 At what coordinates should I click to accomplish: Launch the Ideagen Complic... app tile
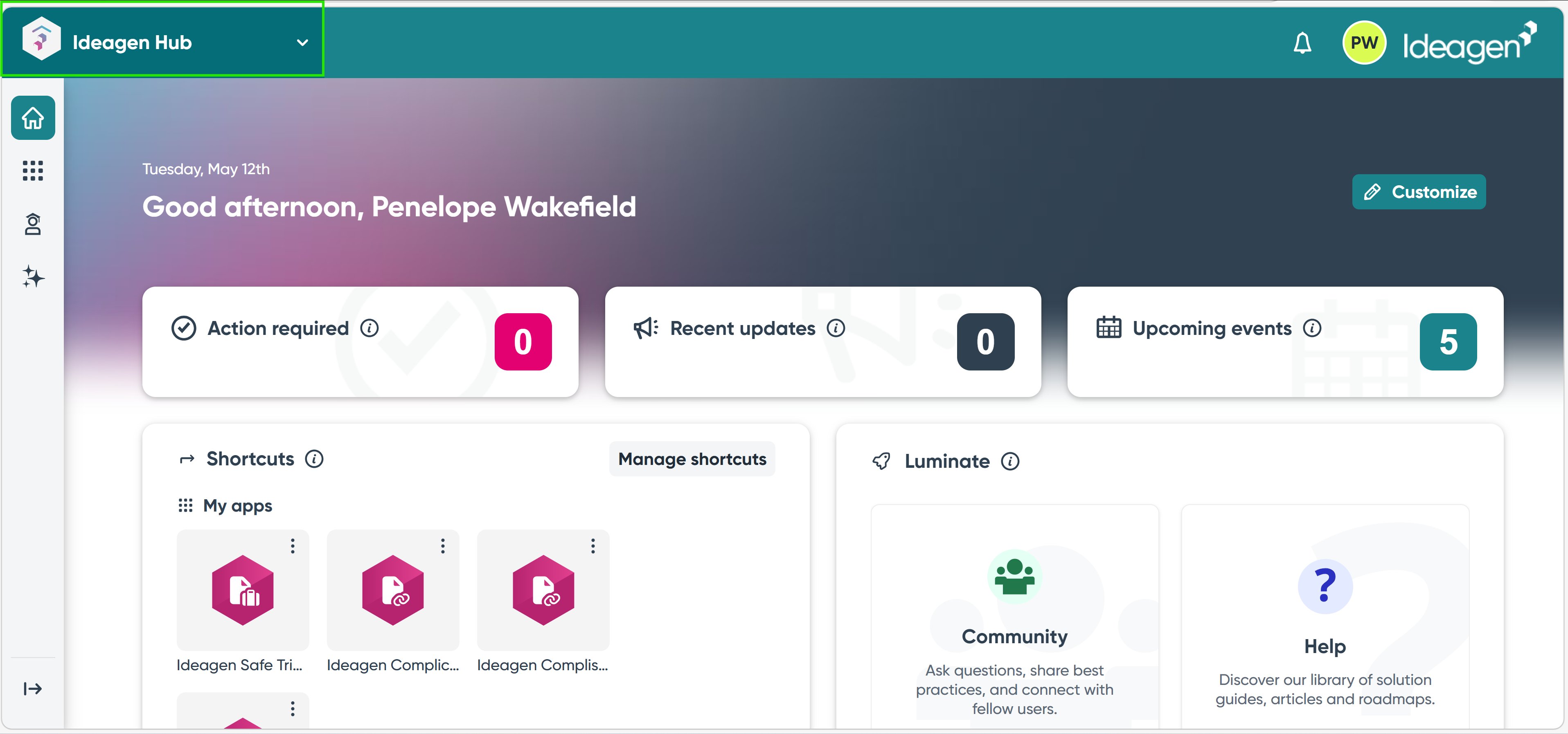point(392,590)
